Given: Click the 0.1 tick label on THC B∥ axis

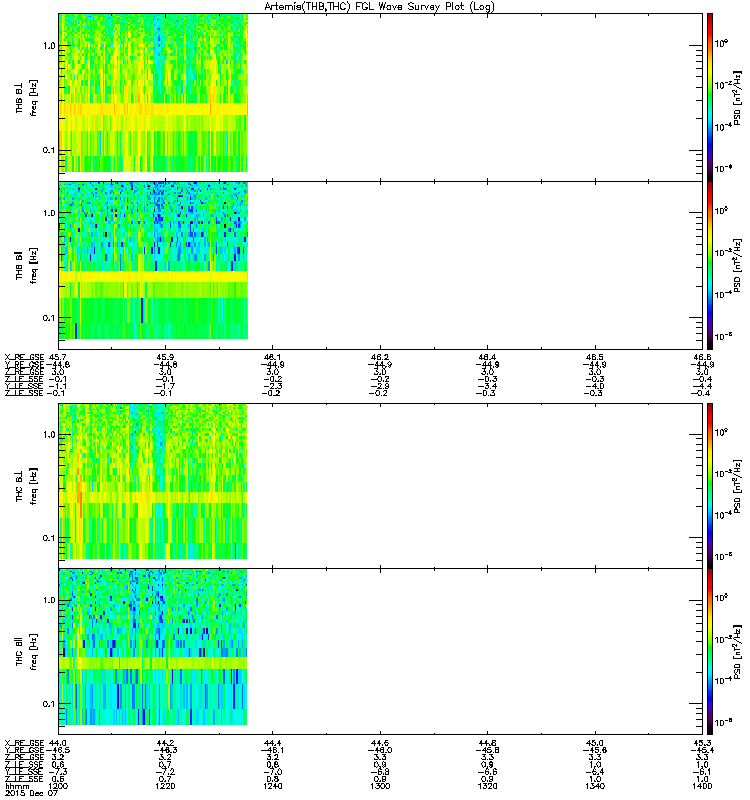Looking at the screenshot, I should pos(49,704).
